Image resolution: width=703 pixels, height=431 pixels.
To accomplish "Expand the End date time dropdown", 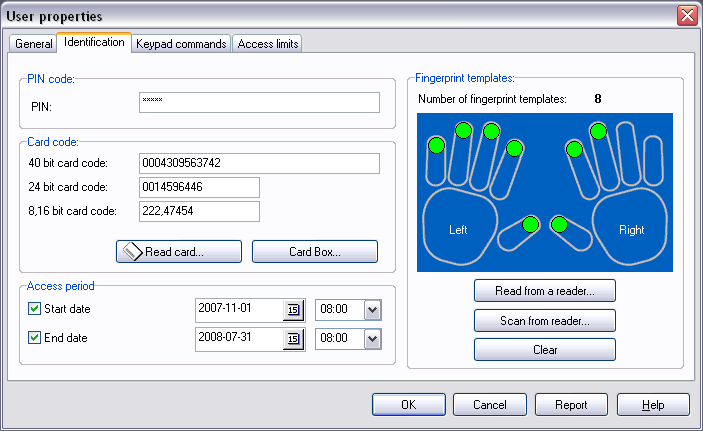I will pos(372,339).
